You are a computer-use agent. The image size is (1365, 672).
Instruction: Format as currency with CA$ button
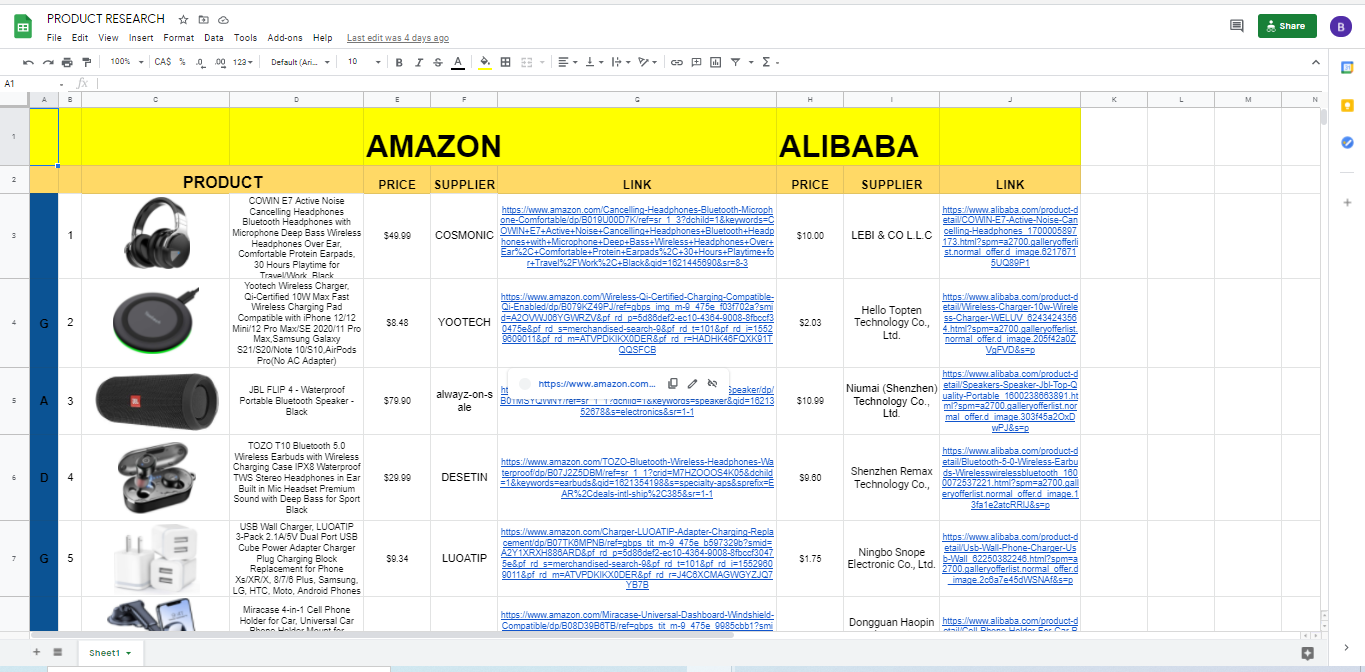(x=162, y=62)
